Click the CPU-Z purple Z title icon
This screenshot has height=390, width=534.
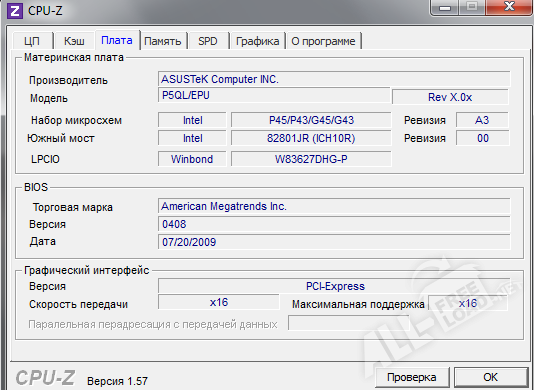15,11
